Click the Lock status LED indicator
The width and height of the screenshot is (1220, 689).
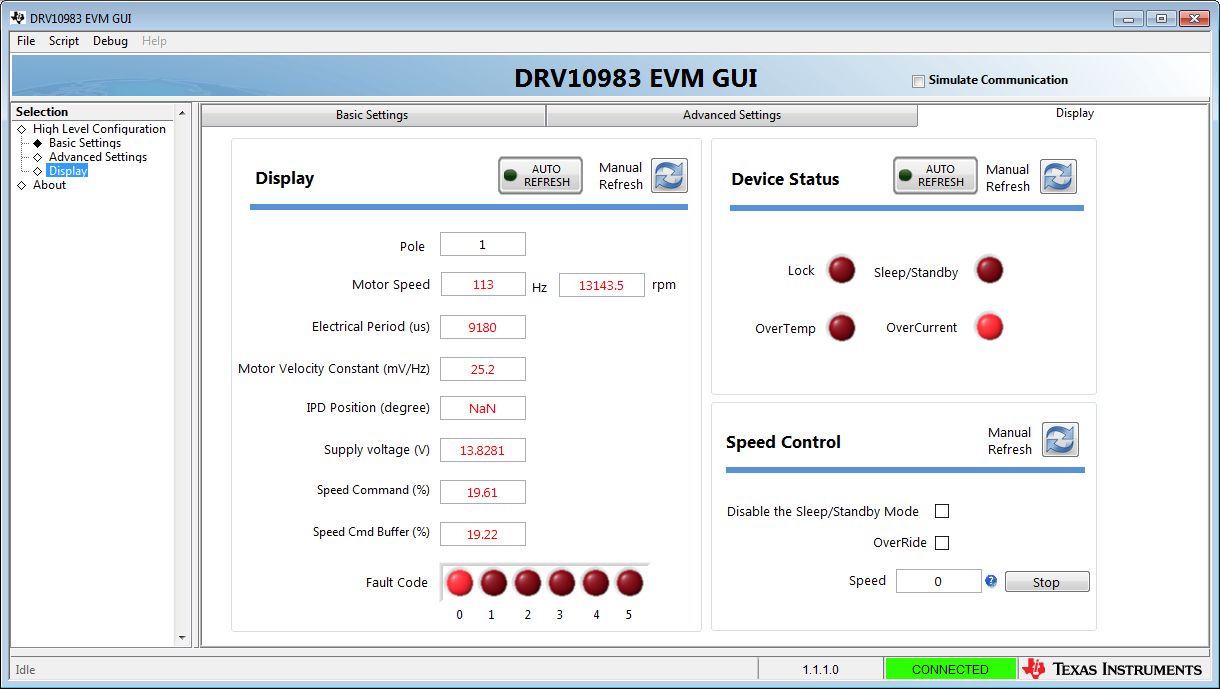tap(842, 270)
